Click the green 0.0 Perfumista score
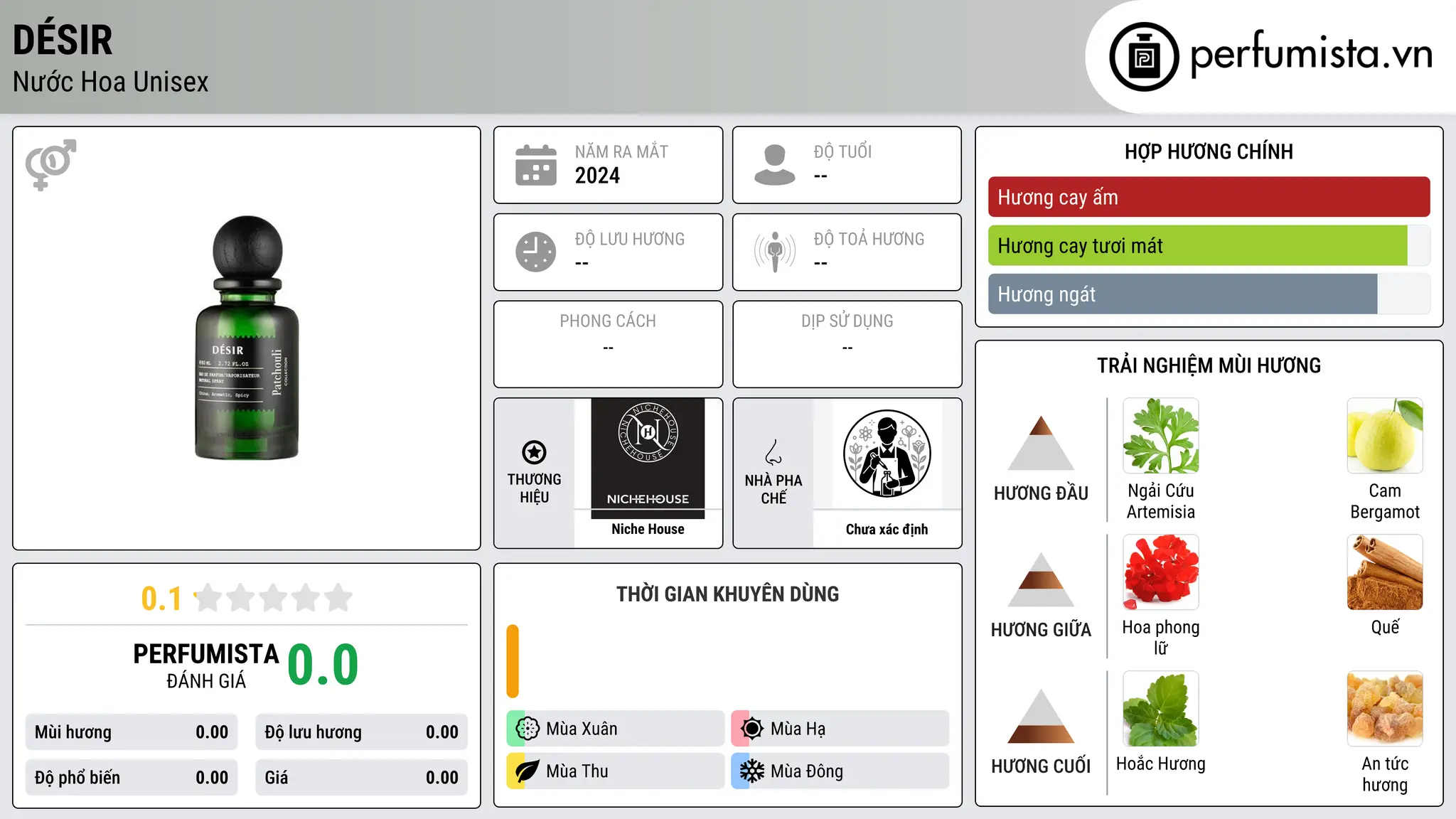1456x819 pixels. (x=323, y=665)
